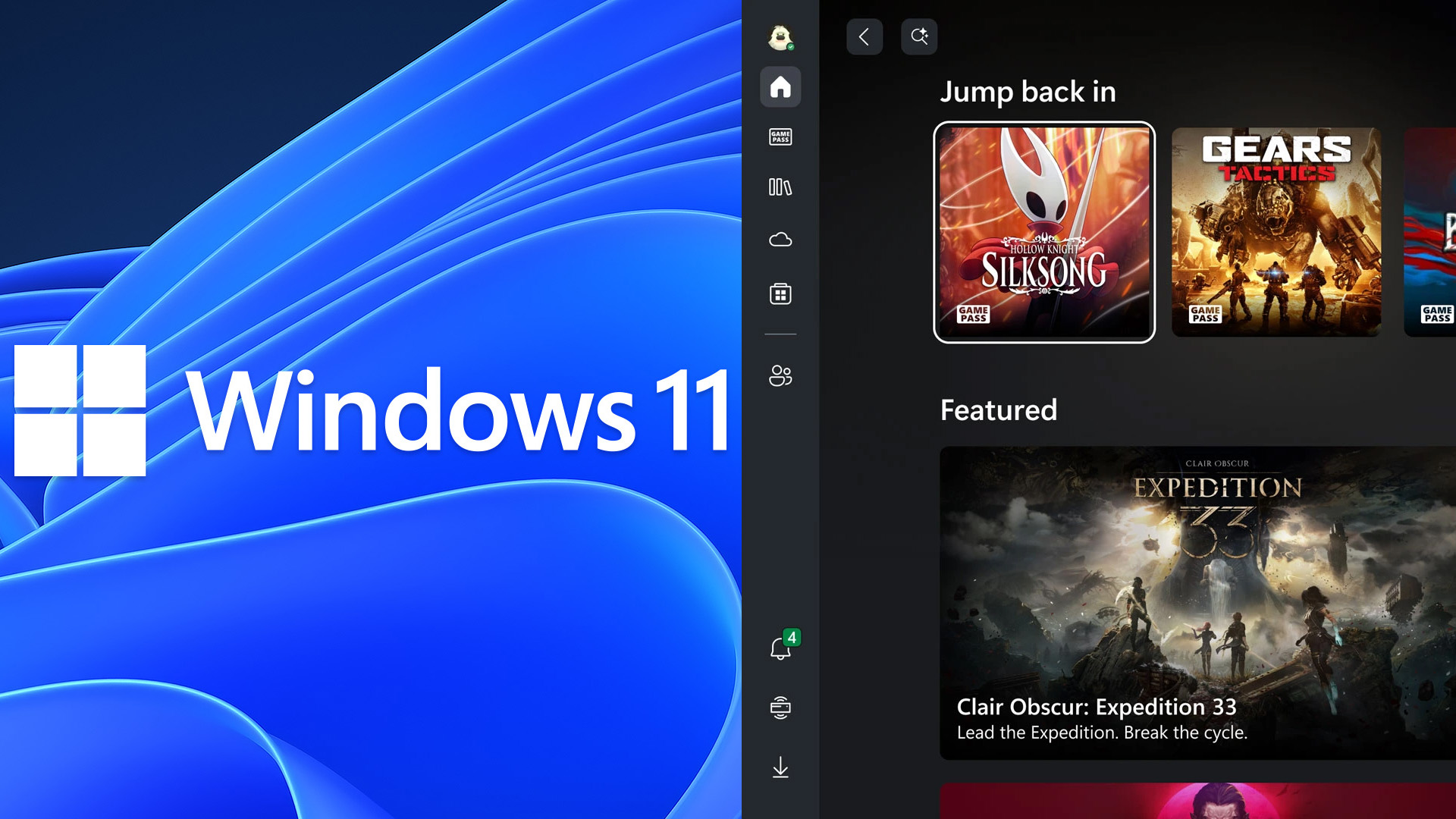
Task: Open the partially visible pink featured banner
Action: [1198, 801]
